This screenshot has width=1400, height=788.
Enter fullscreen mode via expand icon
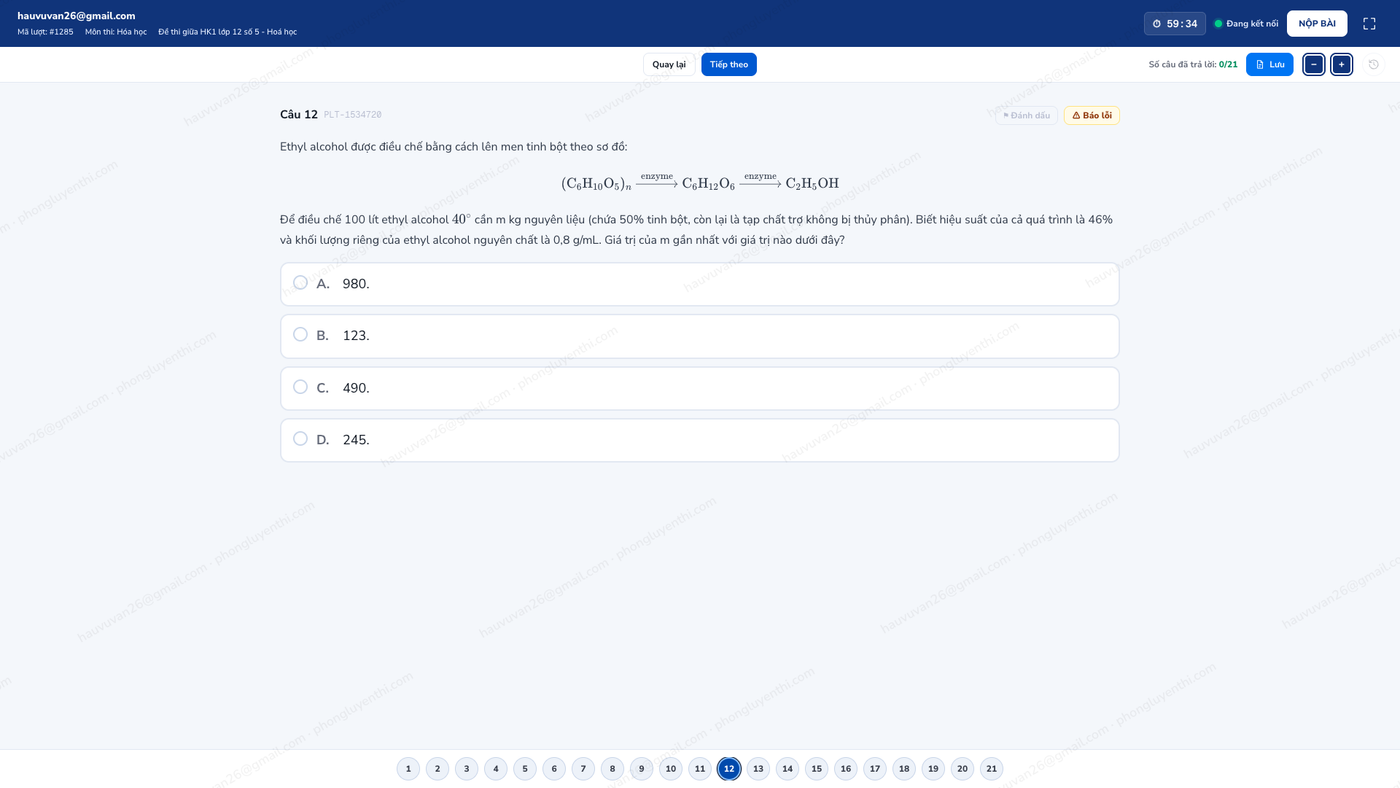point(1369,24)
